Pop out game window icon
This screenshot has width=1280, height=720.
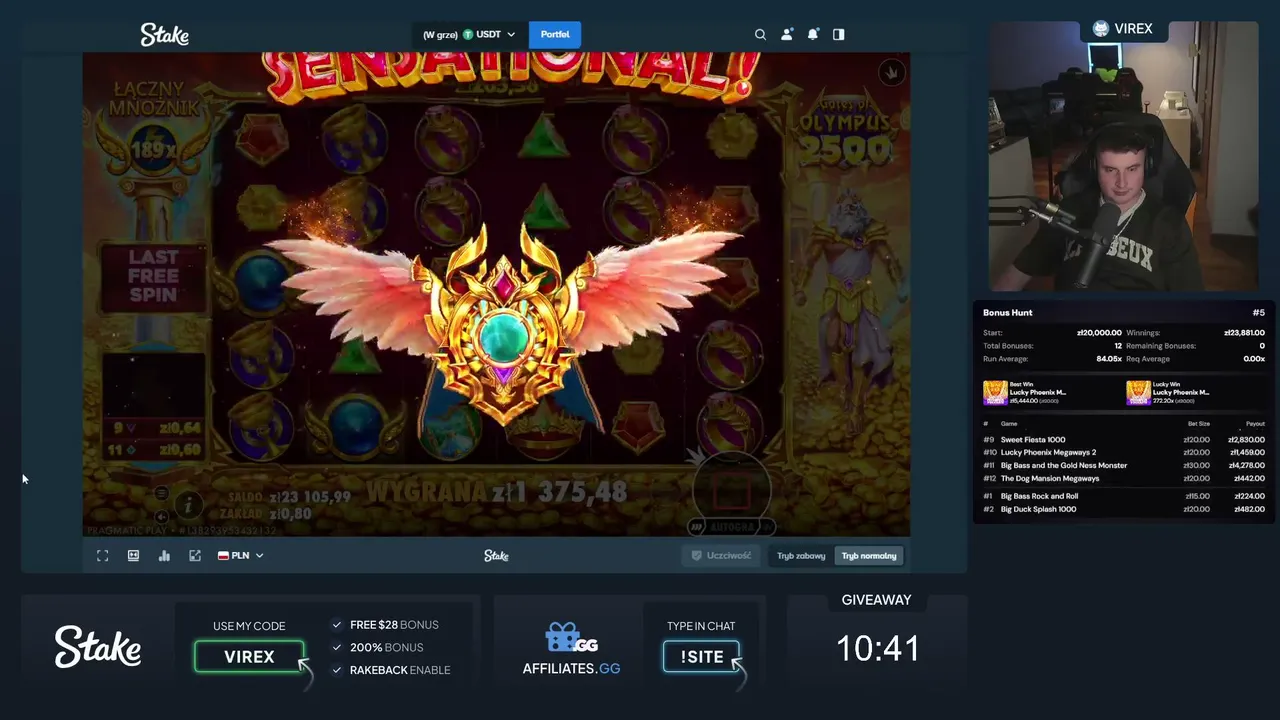(195, 555)
